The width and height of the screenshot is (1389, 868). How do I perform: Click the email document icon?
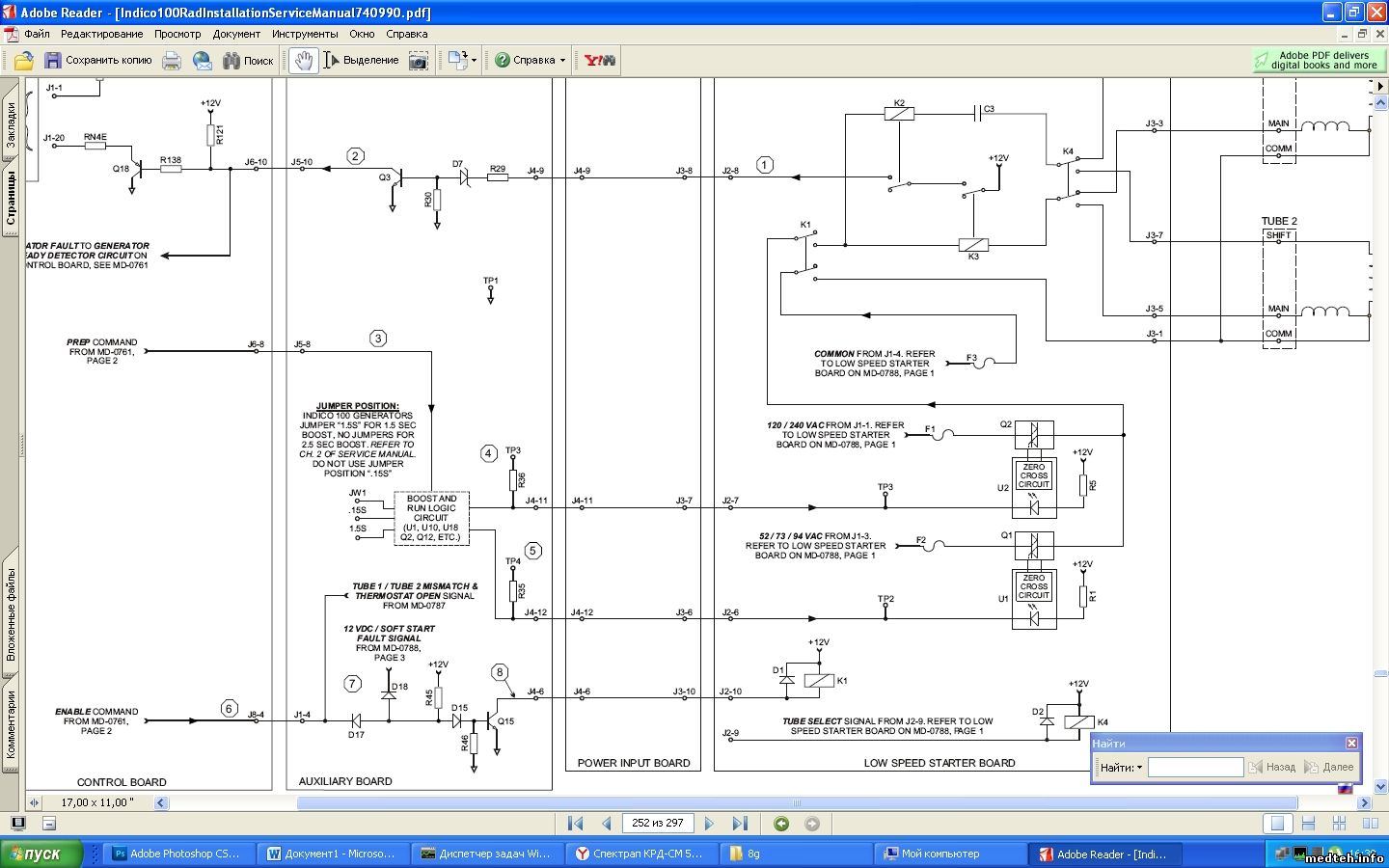click(203, 61)
